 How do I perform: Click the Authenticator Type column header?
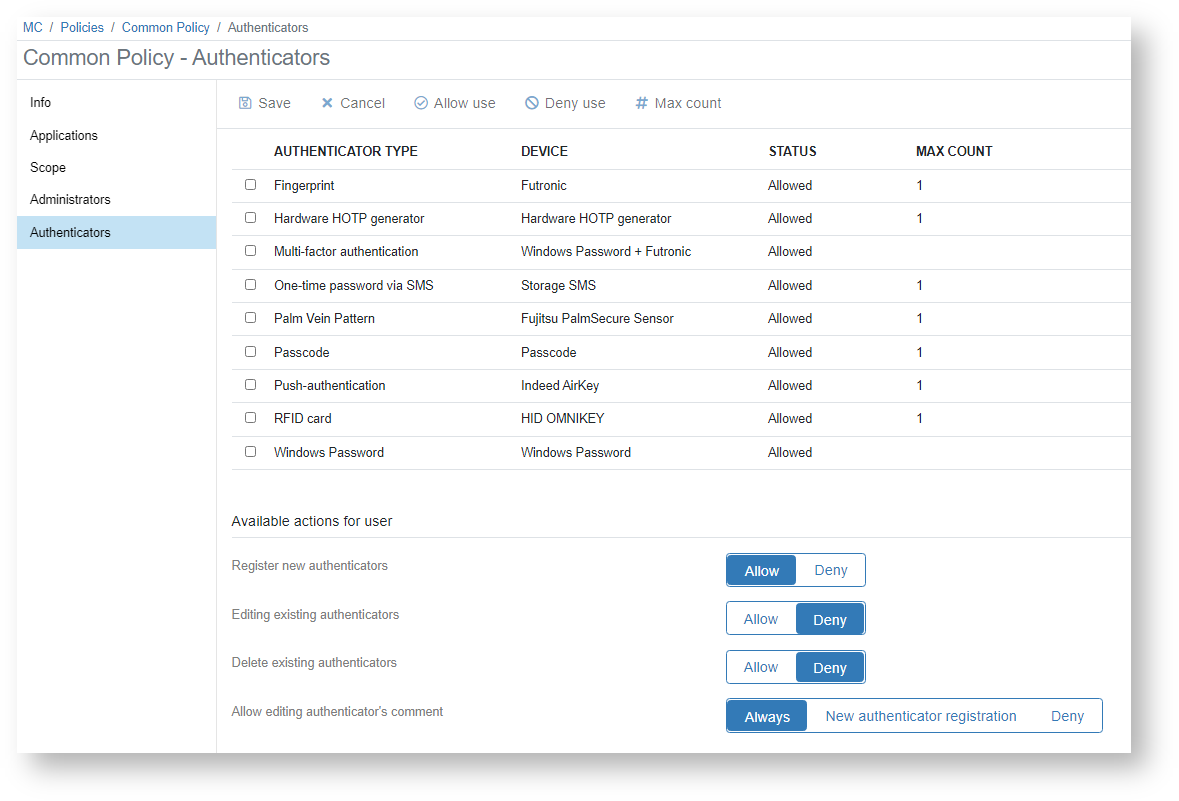[x=346, y=151]
